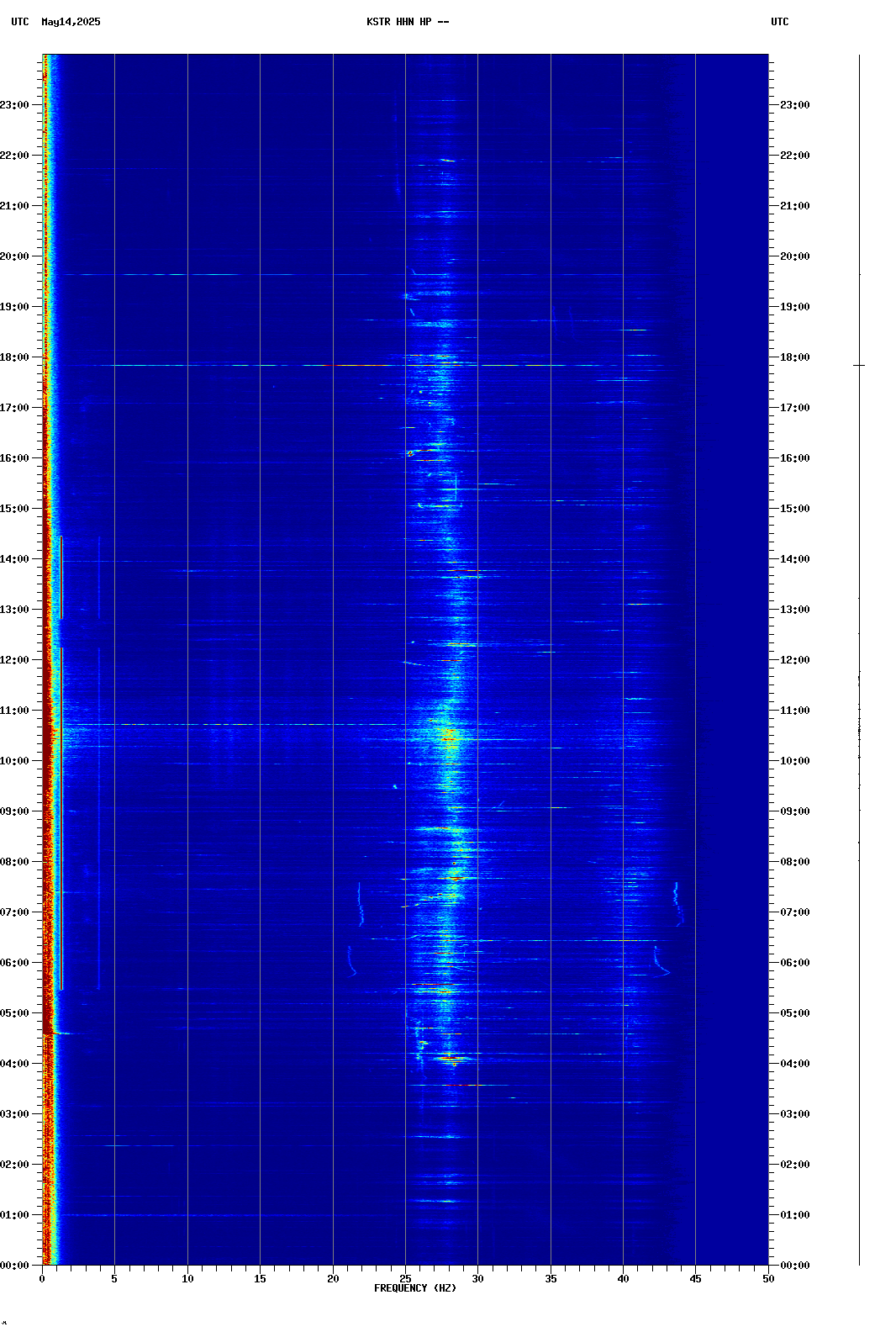The height and width of the screenshot is (1332, 896).
Task: Click the 45 Hz frequency tick label
Action: click(x=695, y=1279)
